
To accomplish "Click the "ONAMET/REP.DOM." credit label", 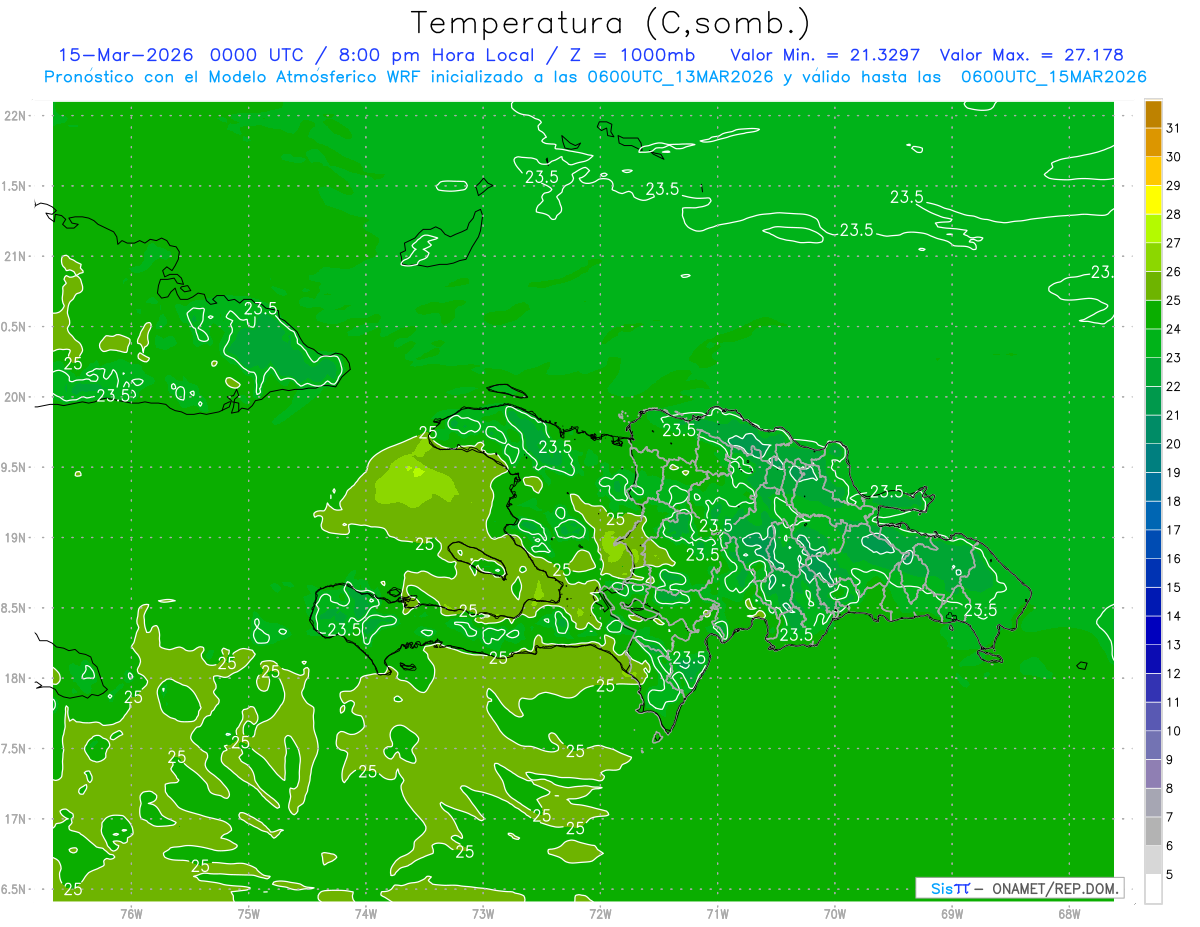I will tap(1057, 888).
